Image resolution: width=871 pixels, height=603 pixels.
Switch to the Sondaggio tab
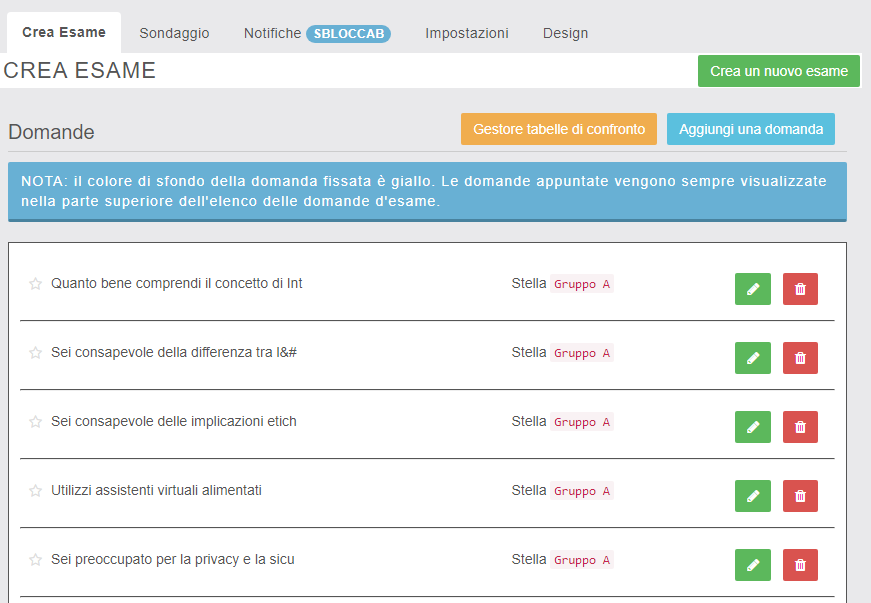click(174, 33)
